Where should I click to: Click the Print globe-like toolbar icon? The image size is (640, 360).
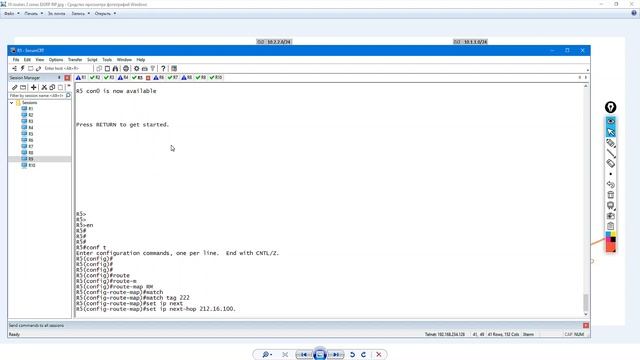coord(126,69)
